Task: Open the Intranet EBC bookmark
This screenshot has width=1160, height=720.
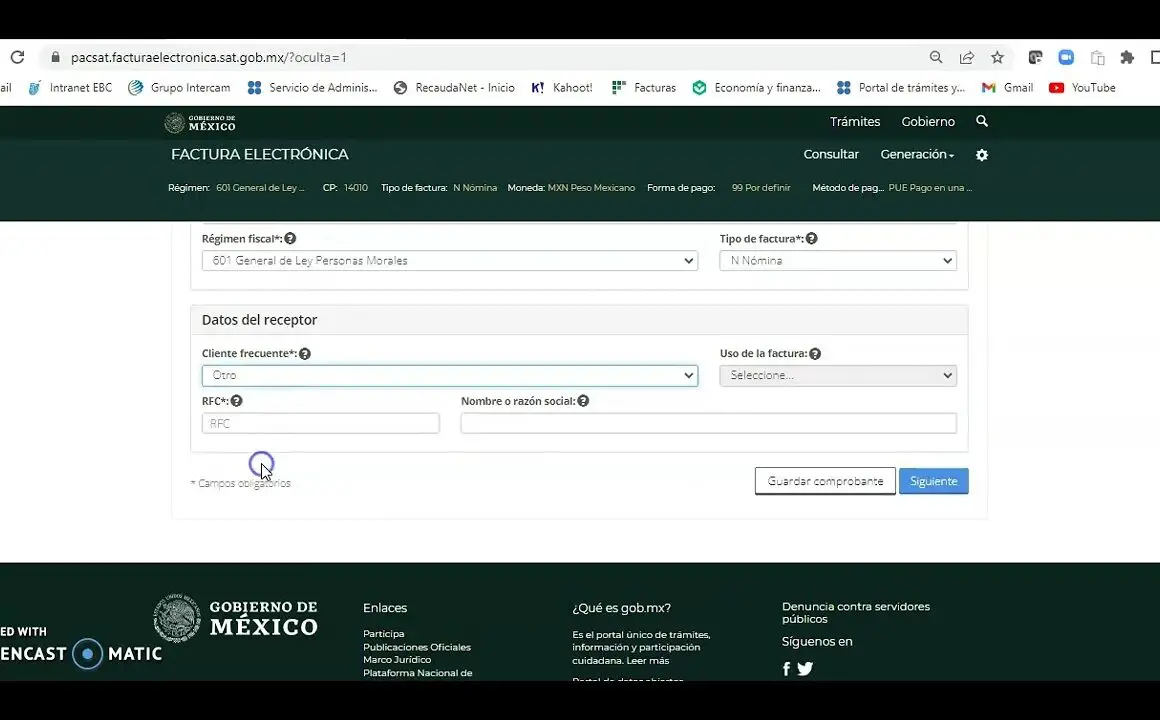Action: [x=70, y=87]
